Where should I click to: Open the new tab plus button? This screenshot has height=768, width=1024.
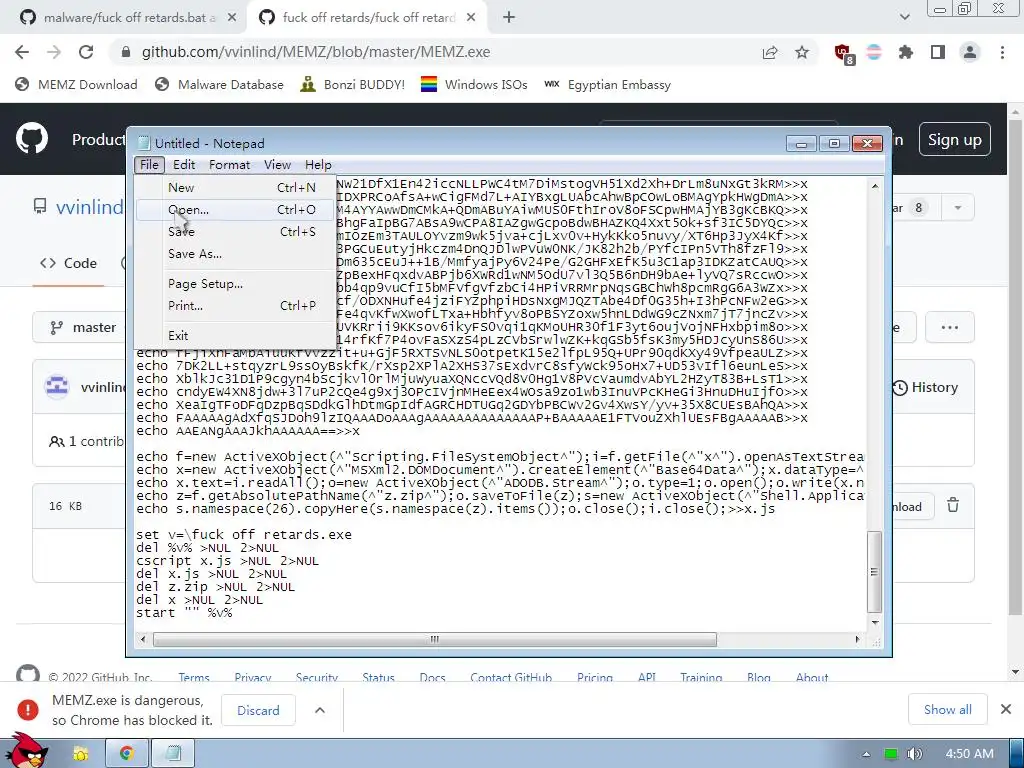point(509,18)
